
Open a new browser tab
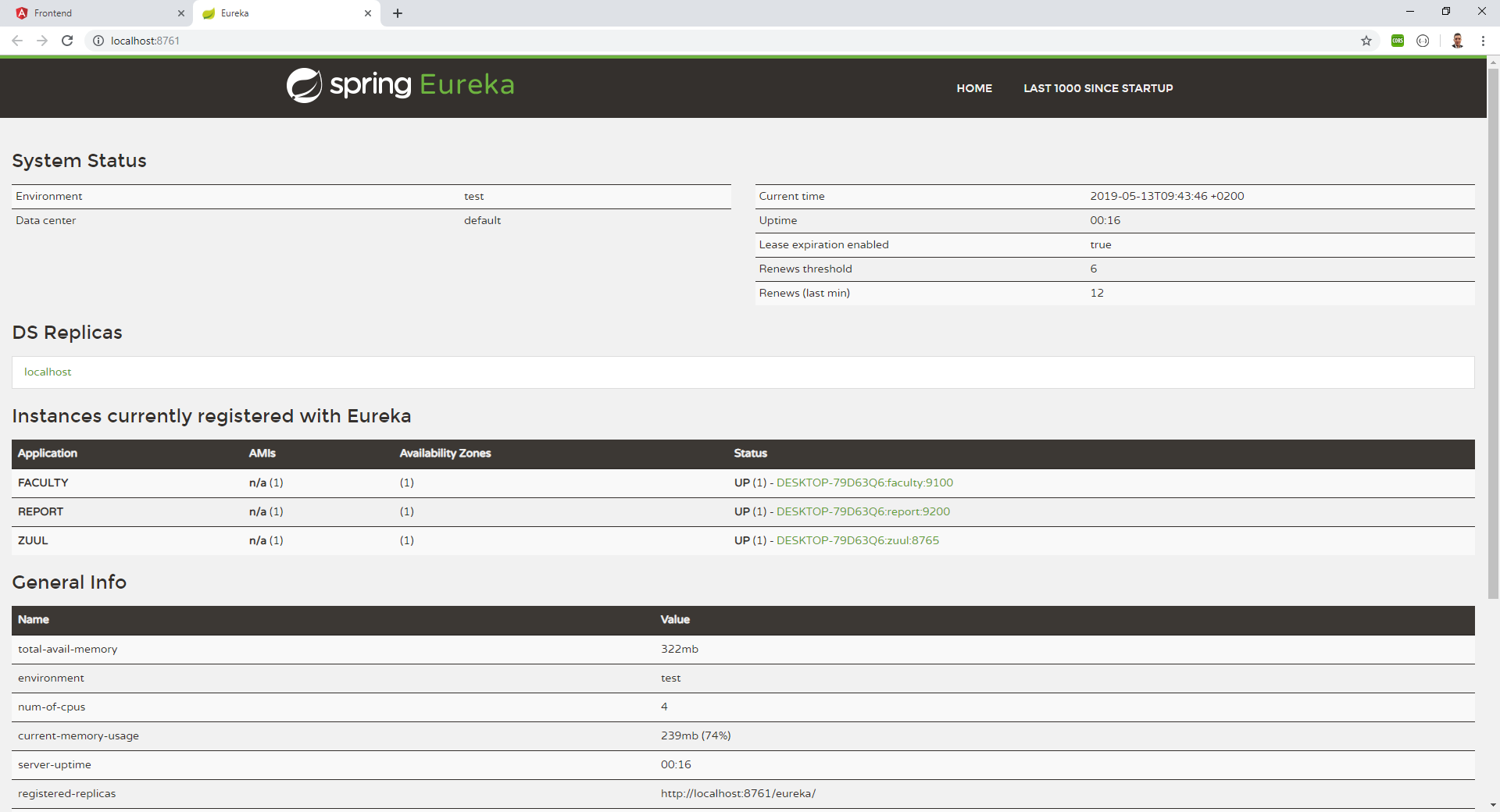(398, 13)
